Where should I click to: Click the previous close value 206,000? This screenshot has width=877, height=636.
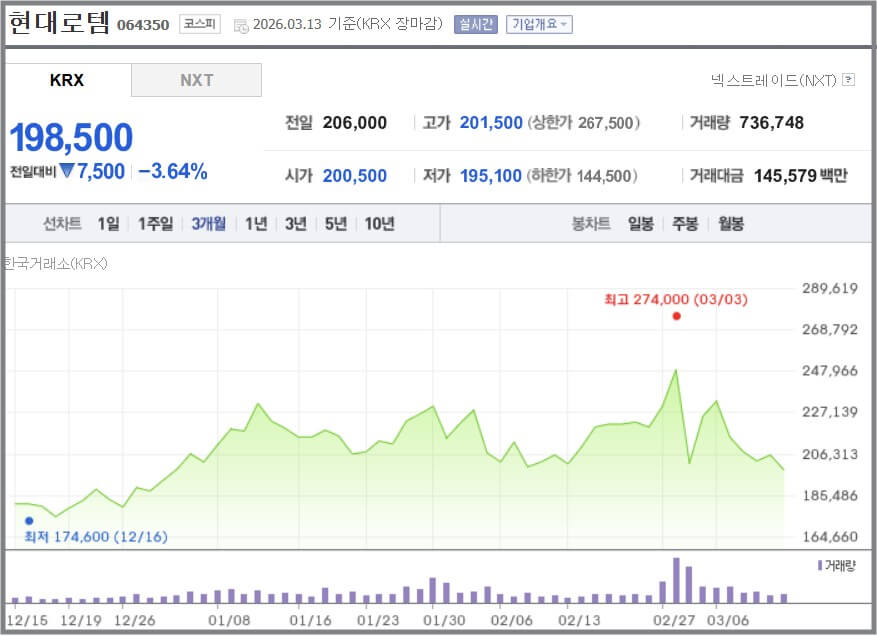[x=355, y=123]
